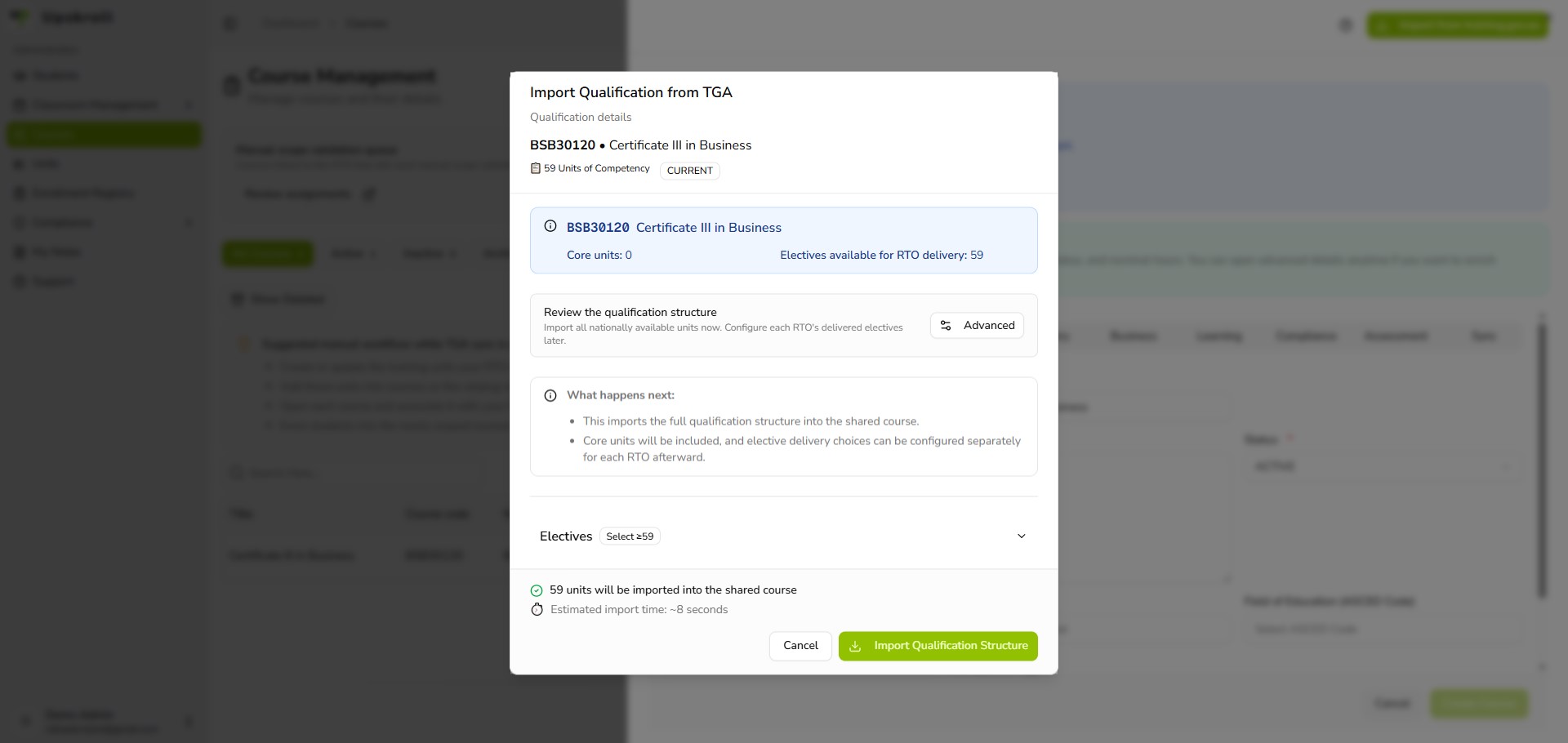This screenshot has height=743, width=1568.
Task: Click the green check icon beside 59 units message
Action: coord(537,590)
